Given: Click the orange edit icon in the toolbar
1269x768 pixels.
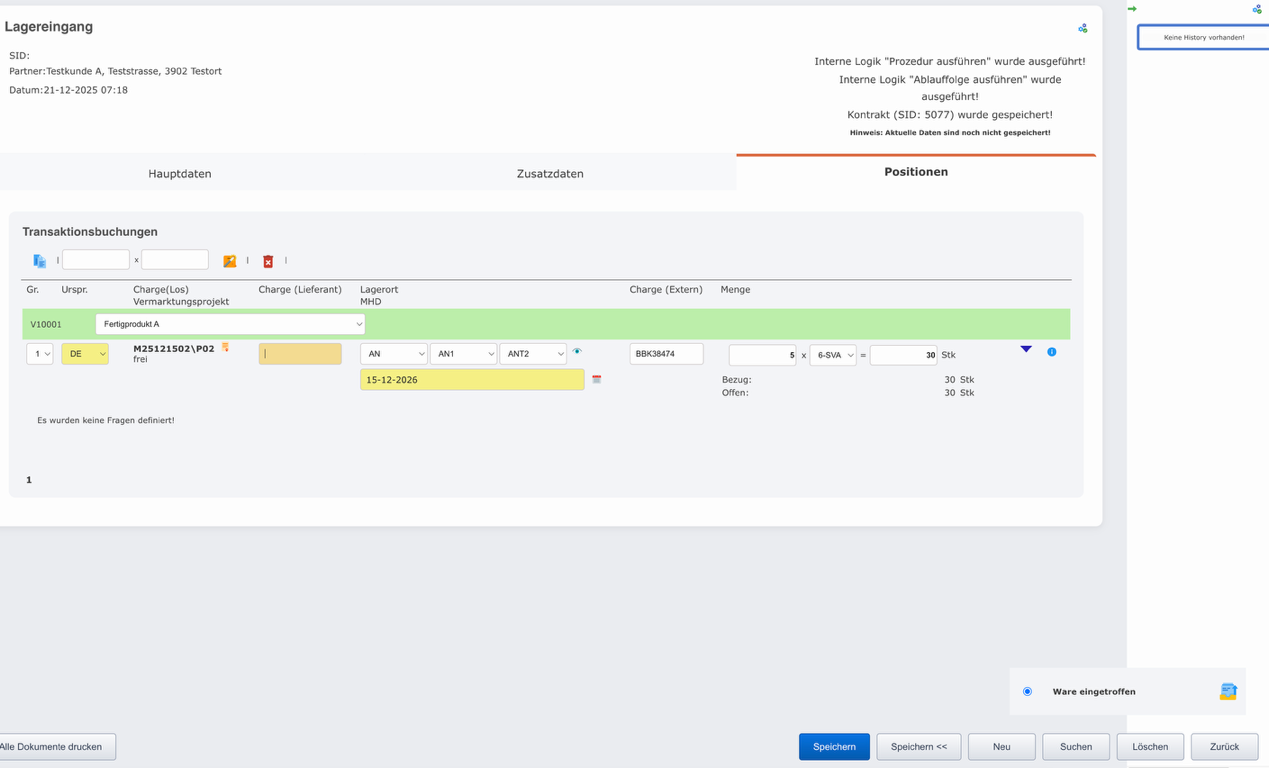Looking at the screenshot, I should 229,261.
